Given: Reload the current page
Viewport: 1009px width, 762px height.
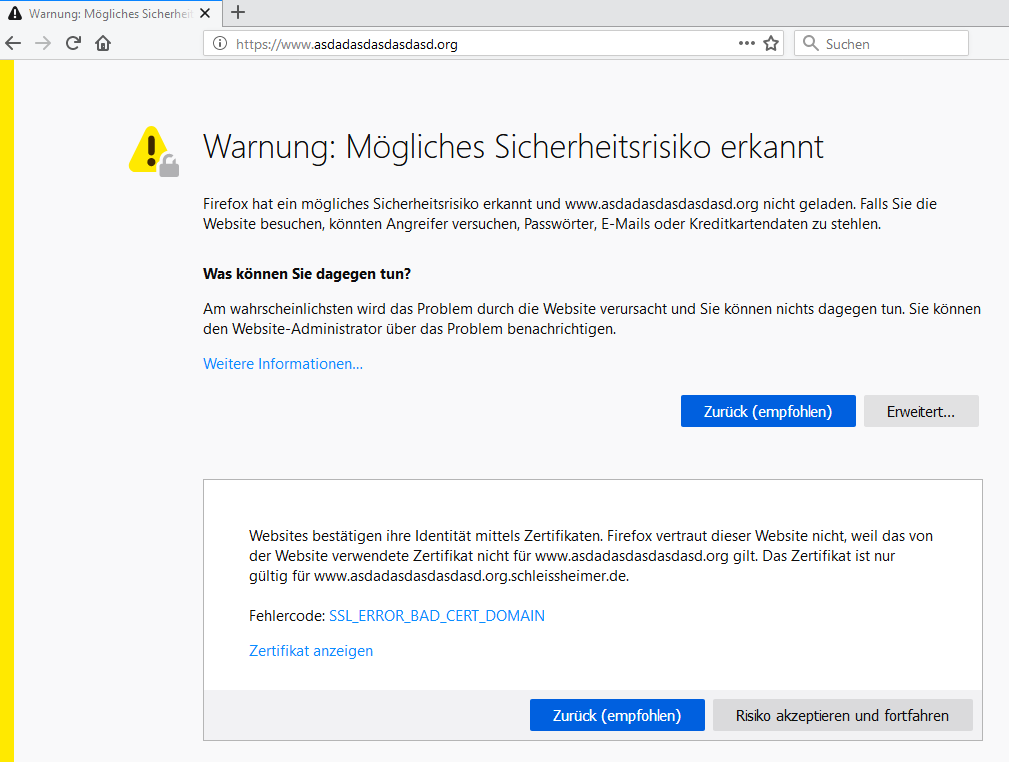Looking at the screenshot, I should [x=73, y=44].
